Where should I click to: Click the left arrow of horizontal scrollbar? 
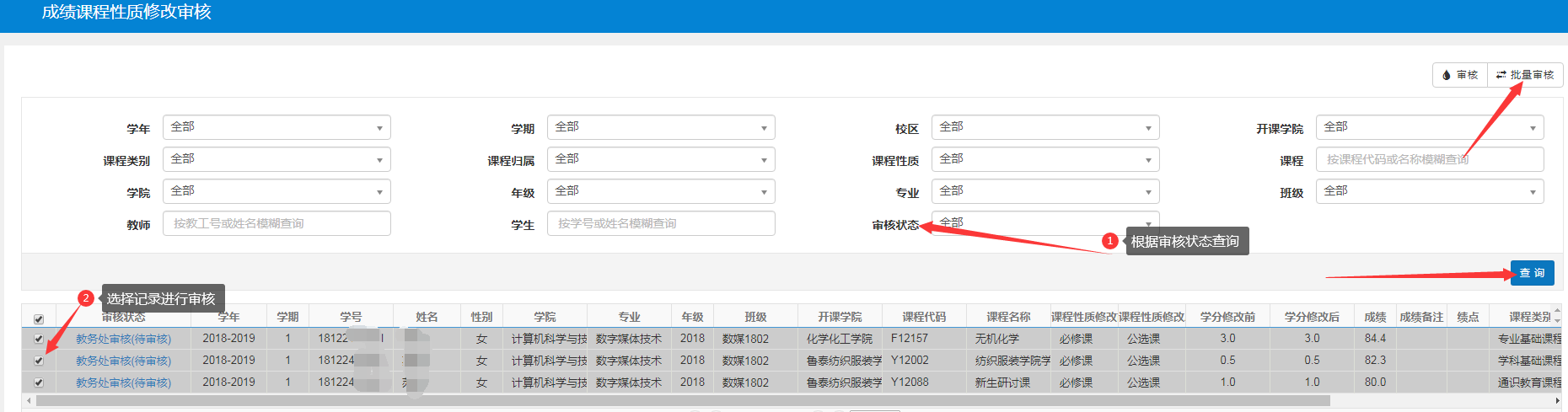(x=28, y=401)
